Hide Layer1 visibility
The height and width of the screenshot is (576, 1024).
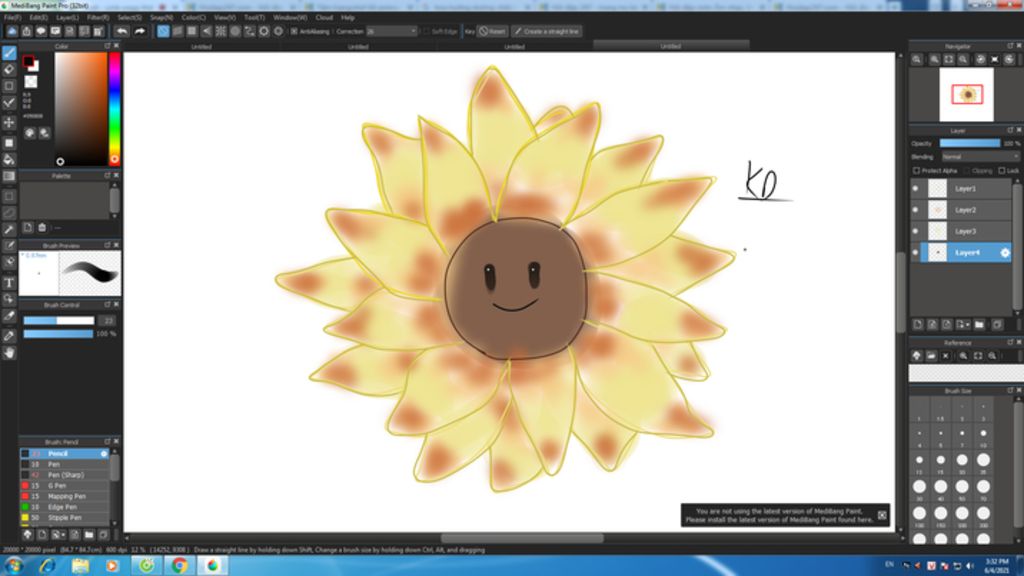coord(916,189)
